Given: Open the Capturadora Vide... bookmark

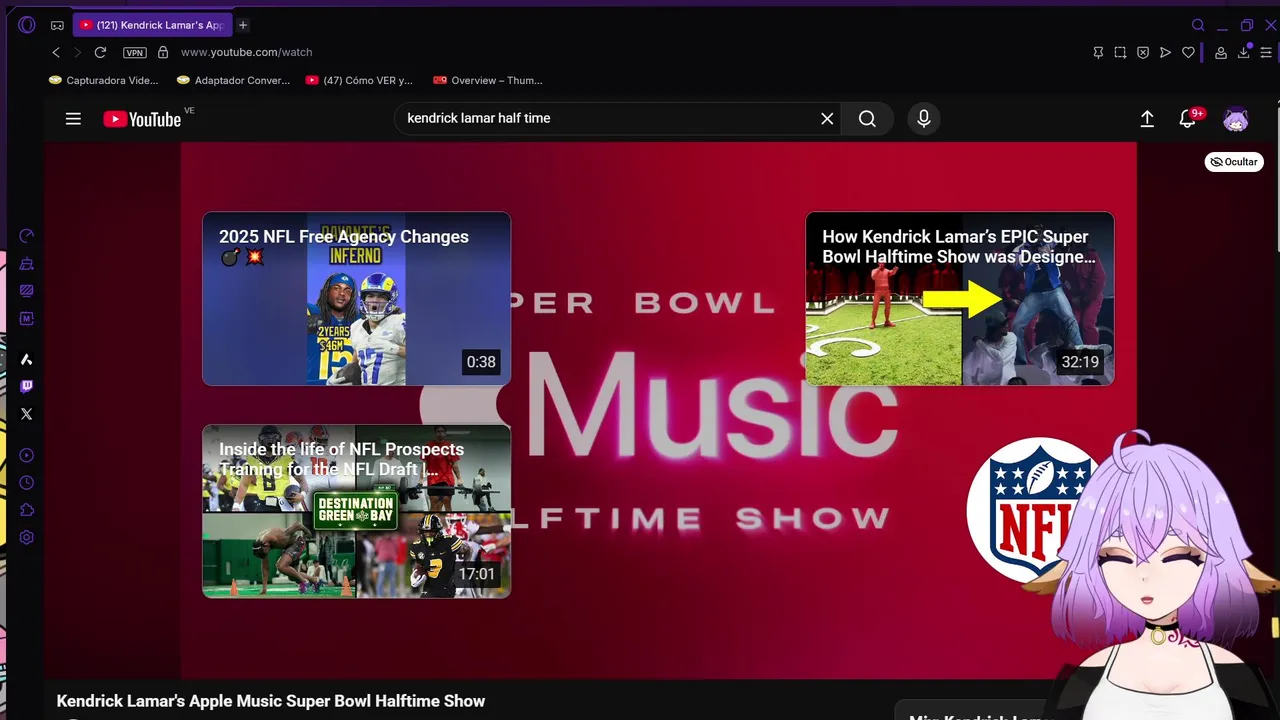Looking at the screenshot, I should (104, 80).
